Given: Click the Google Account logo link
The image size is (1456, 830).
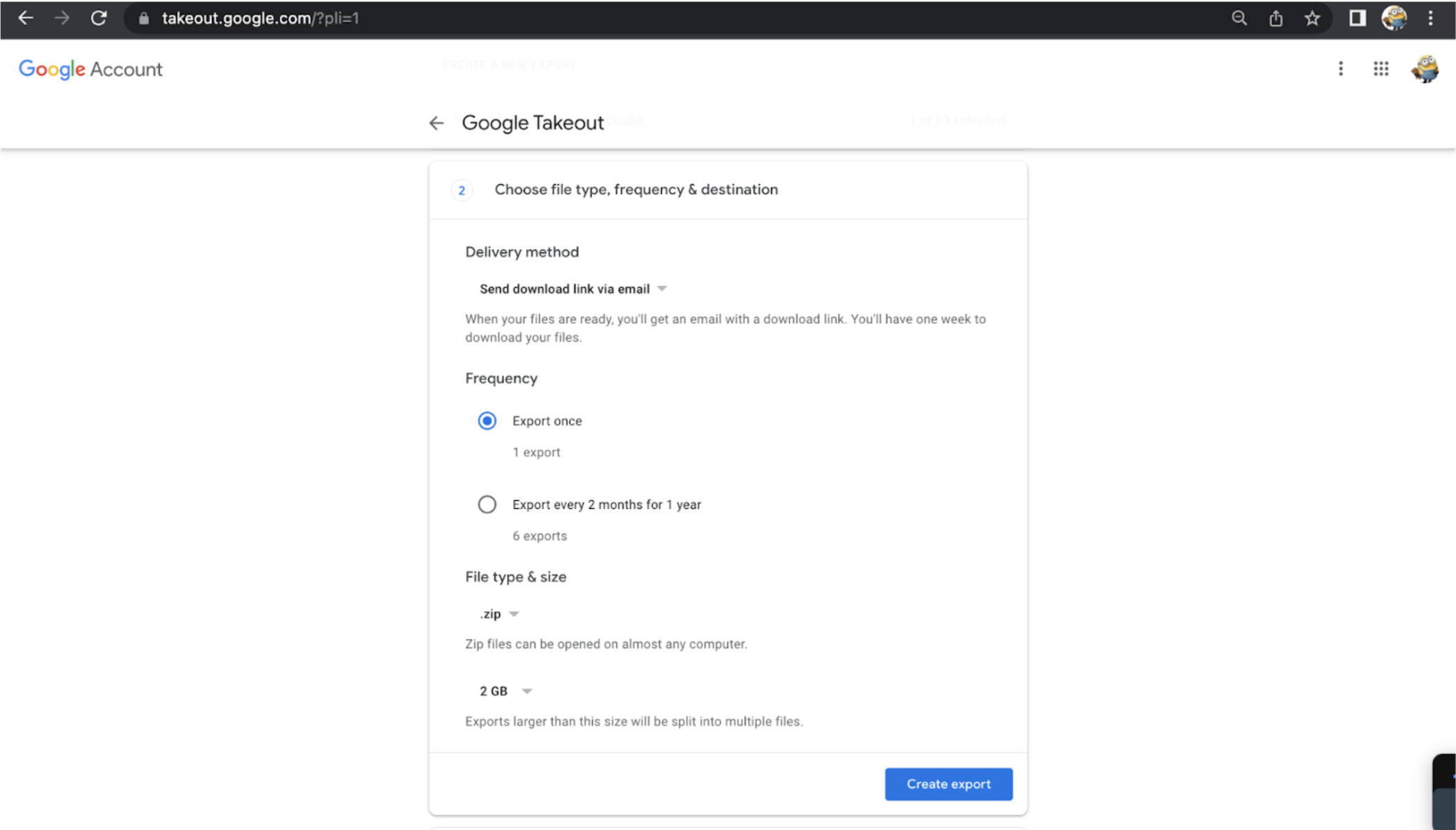Looking at the screenshot, I should [91, 69].
